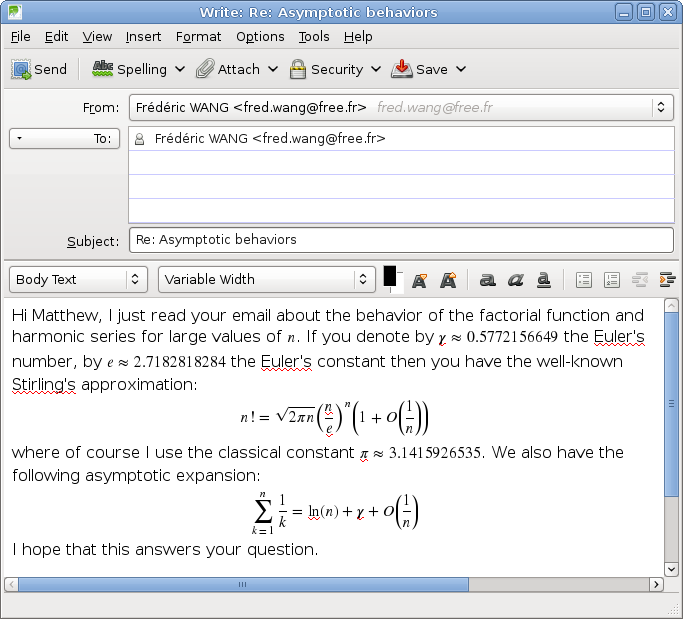Expand the From sender account dropdown
This screenshot has width=683, height=619.
(x=661, y=106)
